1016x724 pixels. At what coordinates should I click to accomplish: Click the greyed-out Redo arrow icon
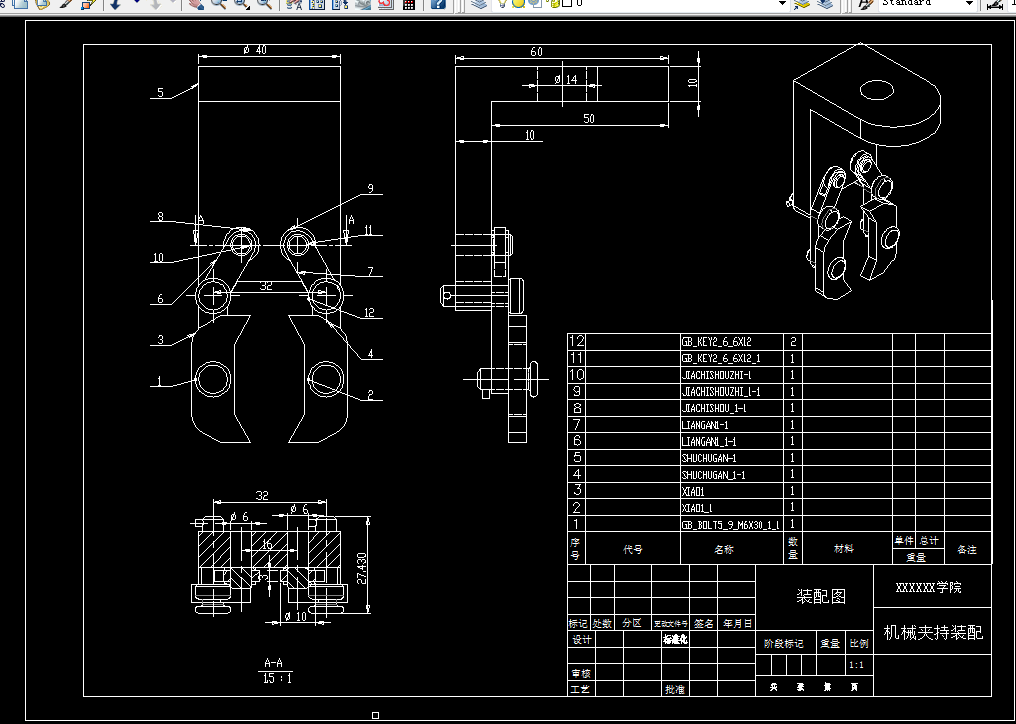pyautogui.click(x=157, y=4)
